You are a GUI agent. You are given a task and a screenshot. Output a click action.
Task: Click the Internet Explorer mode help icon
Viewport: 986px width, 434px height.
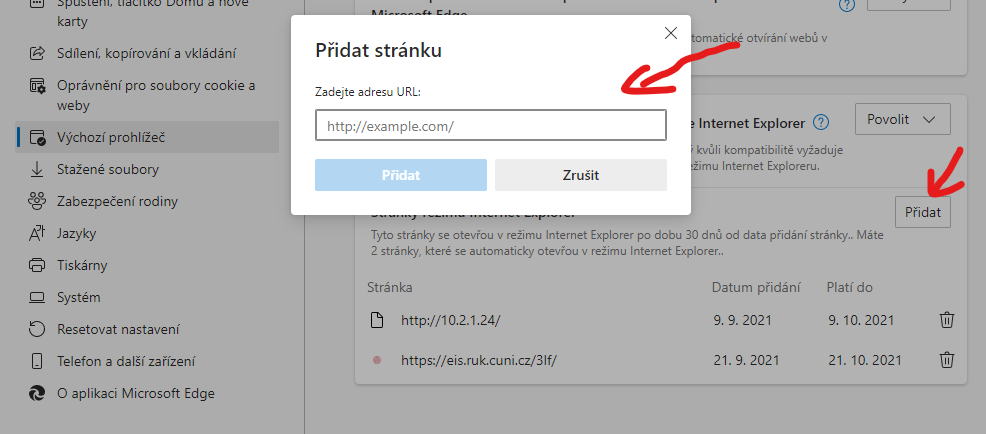click(x=821, y=122)
